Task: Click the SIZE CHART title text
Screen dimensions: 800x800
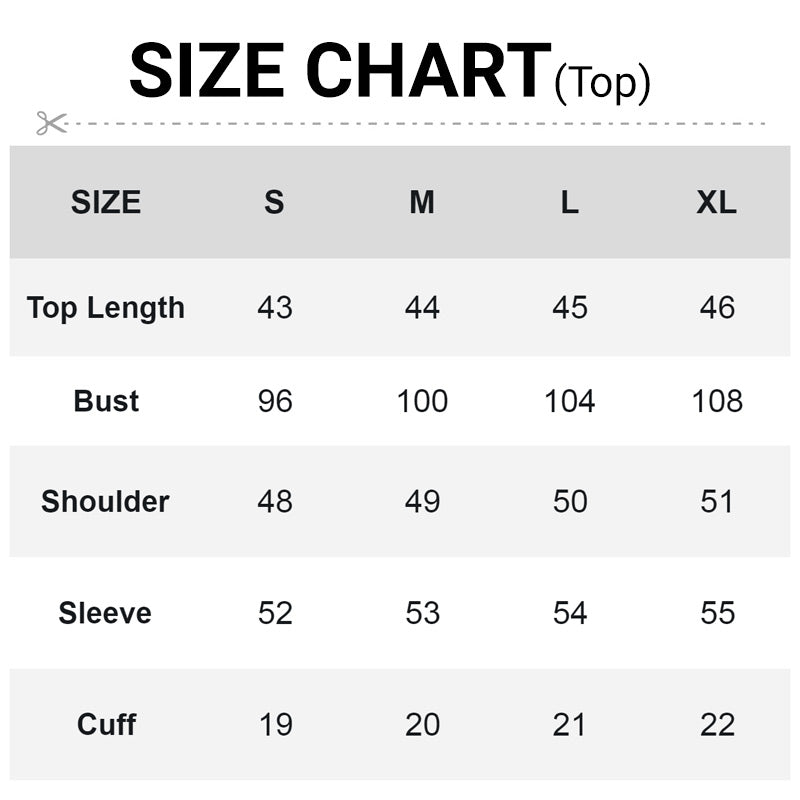Action: [x=340, y=72]
